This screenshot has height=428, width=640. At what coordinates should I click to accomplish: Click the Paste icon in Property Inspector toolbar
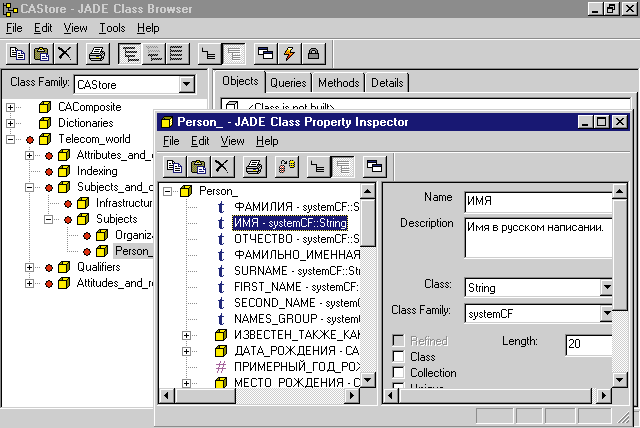point(198,167)
